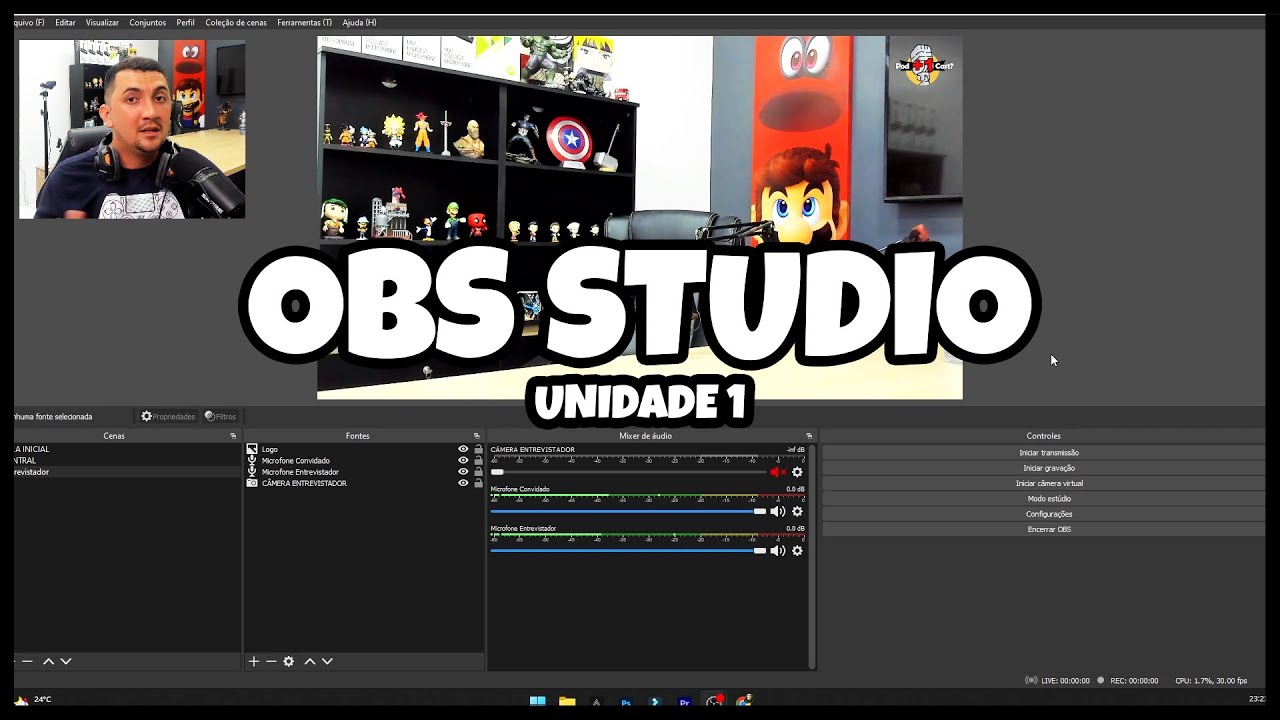Open the Ajuda menu
This screenshot has height=720, width=1280.
tap(359, 22)
